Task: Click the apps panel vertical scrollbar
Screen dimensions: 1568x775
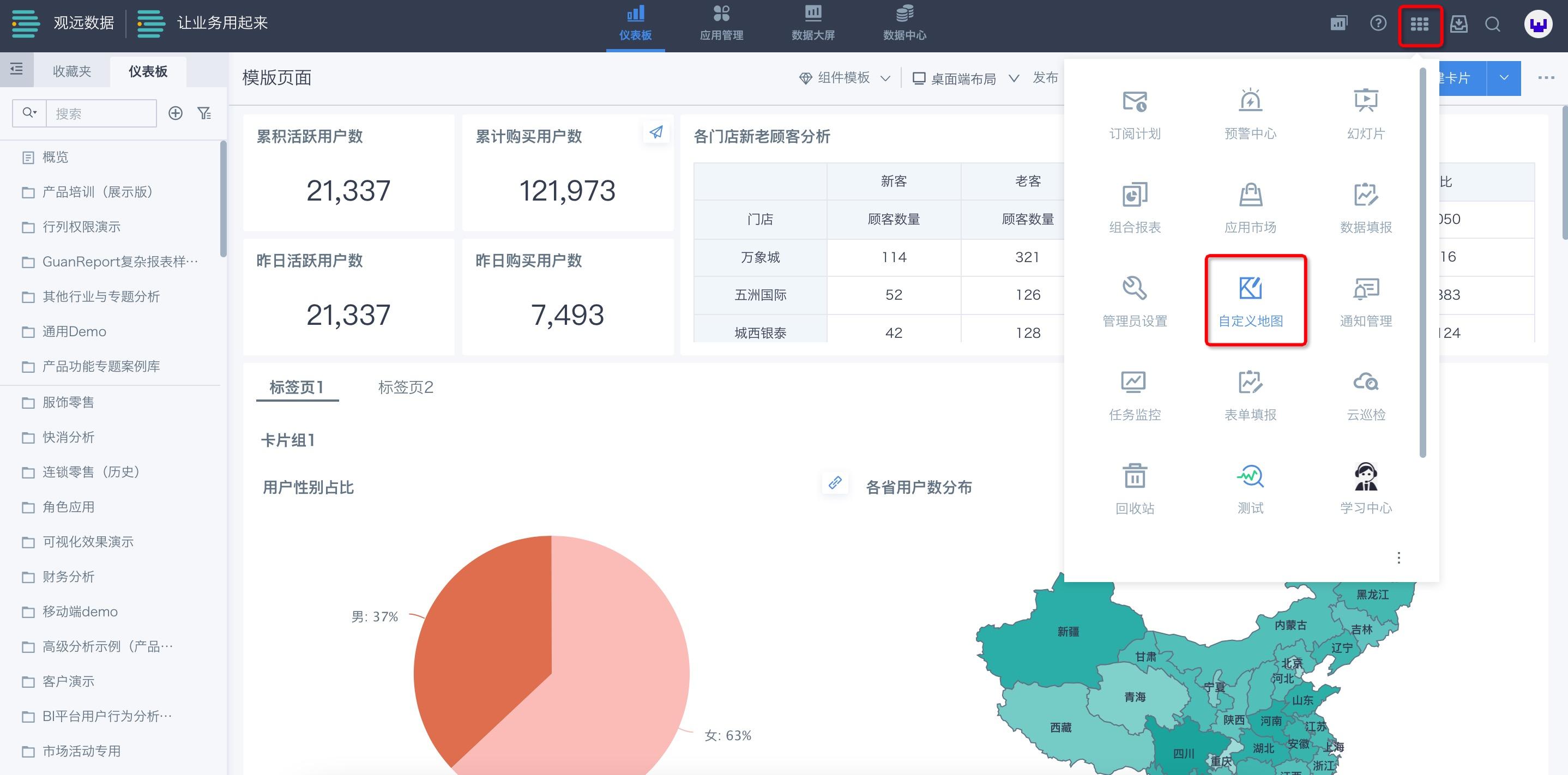Action: 1422,262
